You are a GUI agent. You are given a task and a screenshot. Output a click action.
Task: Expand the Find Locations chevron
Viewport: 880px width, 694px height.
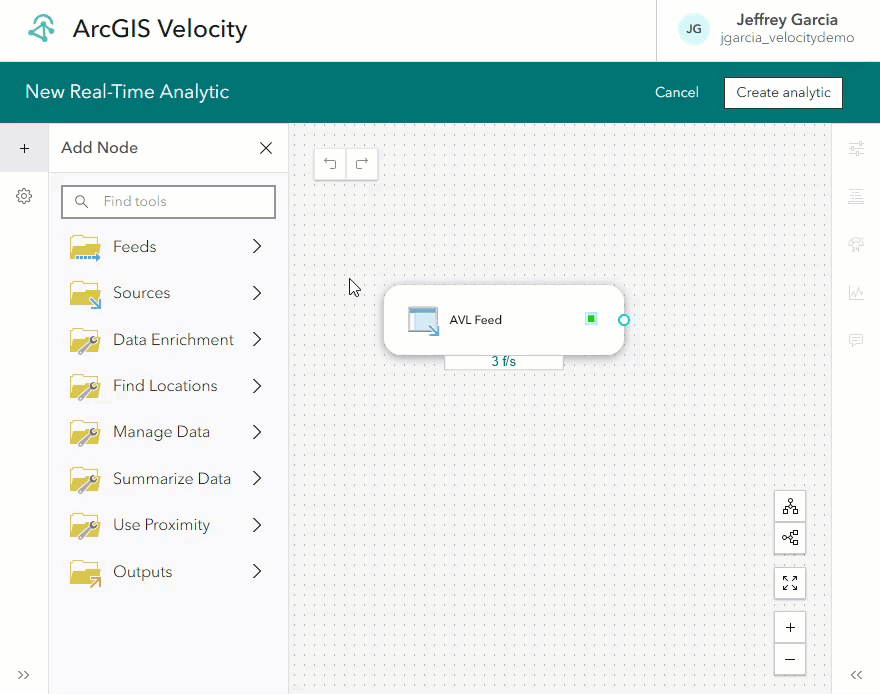pyautogui.click(x=257, y=386)
